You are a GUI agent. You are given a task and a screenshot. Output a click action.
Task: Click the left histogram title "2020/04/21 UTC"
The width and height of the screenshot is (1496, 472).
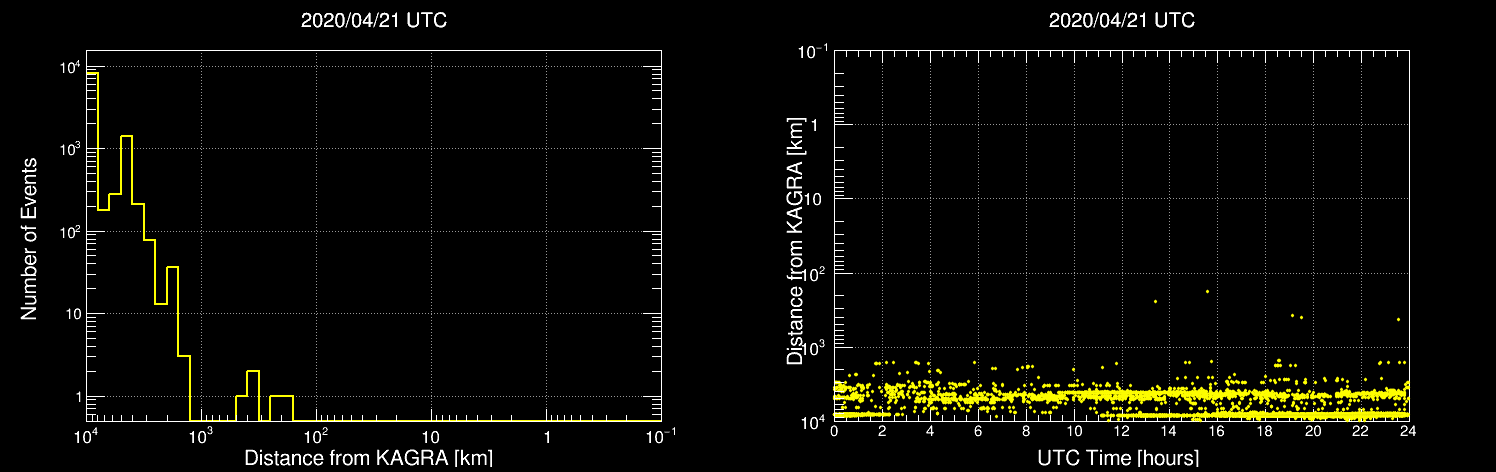[373, 20]
